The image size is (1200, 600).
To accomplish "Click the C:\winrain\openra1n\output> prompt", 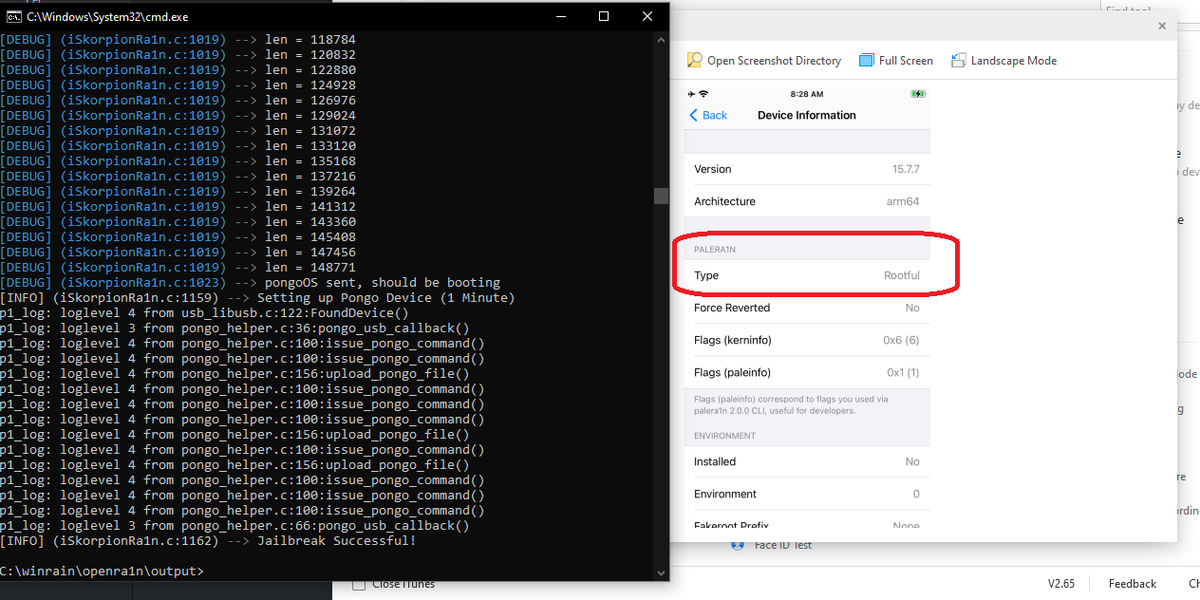I will [102, 571].
